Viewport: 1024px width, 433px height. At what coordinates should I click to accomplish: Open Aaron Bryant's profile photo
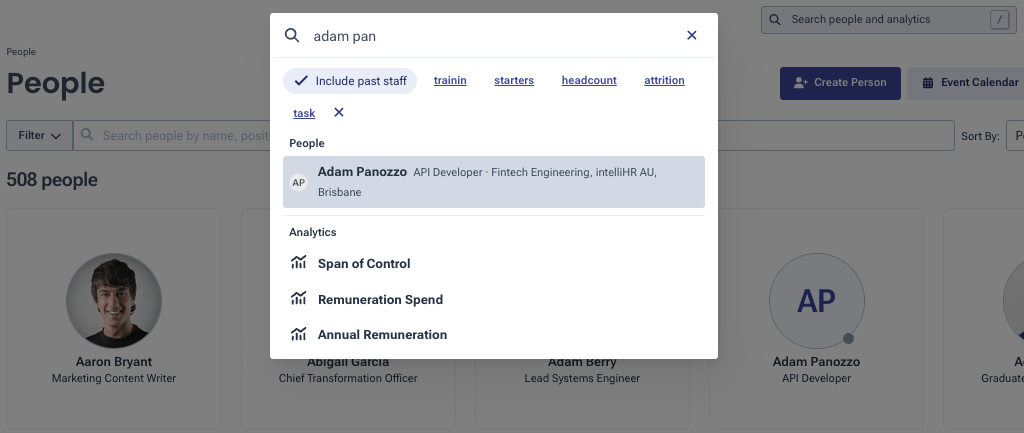coord(114,300)
